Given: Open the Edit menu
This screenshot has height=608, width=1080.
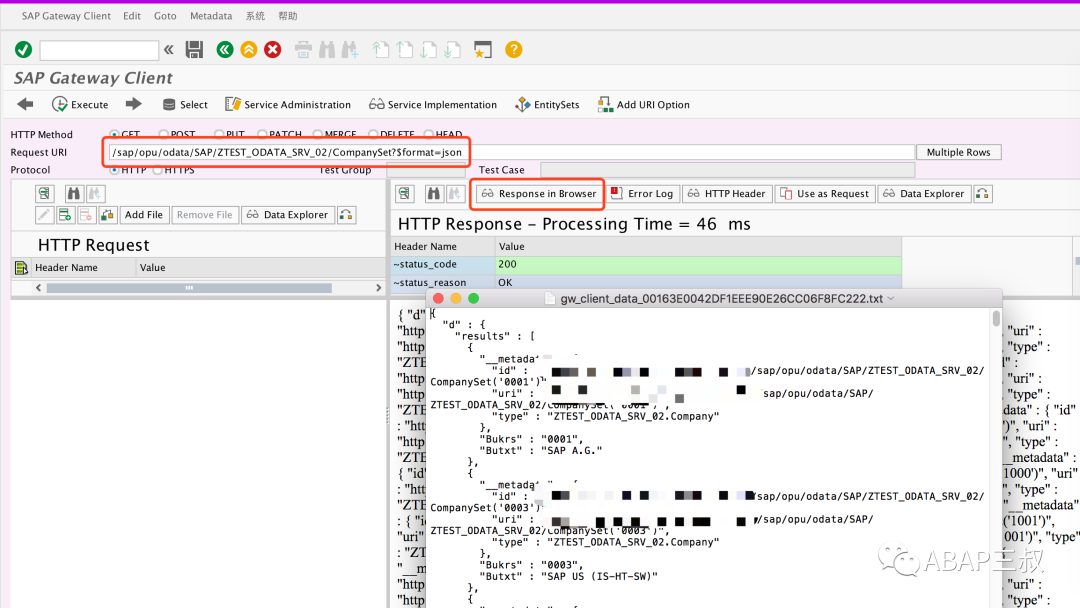Looking at the screenshot, I should point(132,16).
